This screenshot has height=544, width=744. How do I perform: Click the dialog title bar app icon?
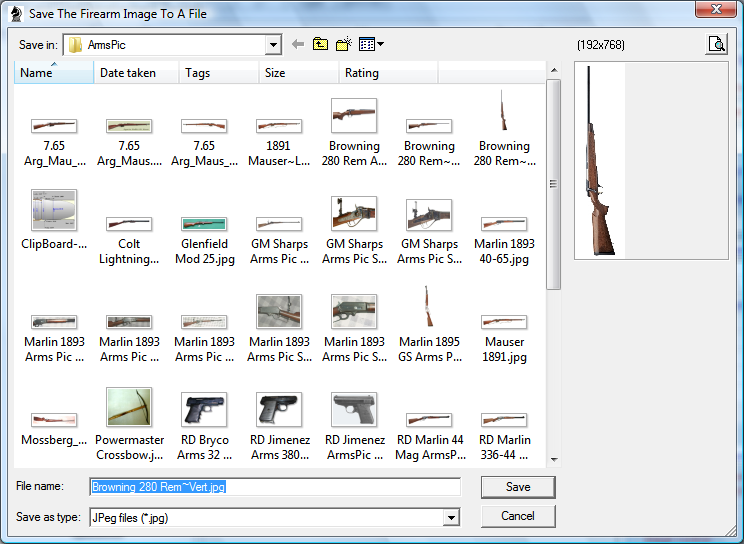(17, 13)
